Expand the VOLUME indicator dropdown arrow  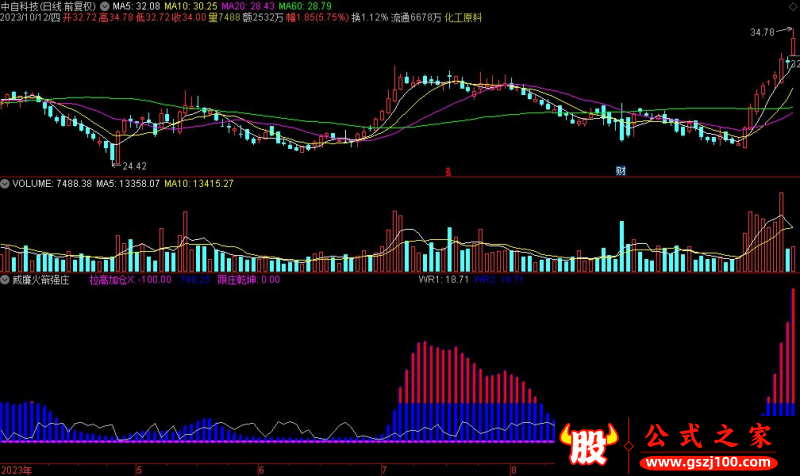[x=5, y=184]
